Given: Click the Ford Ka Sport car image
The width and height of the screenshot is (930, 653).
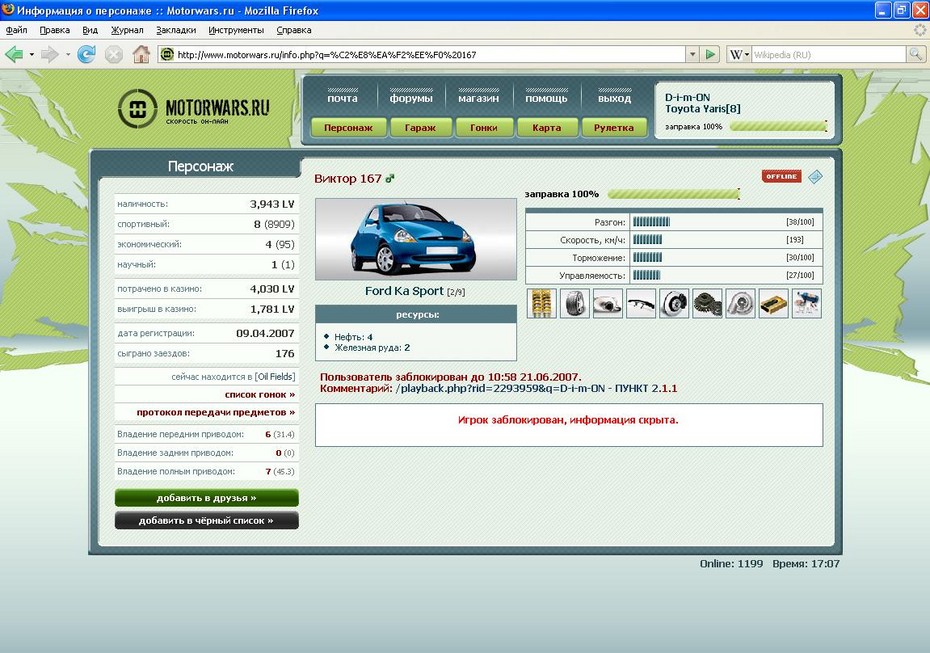Looking at the screenshot, I should tap(416, 239).
